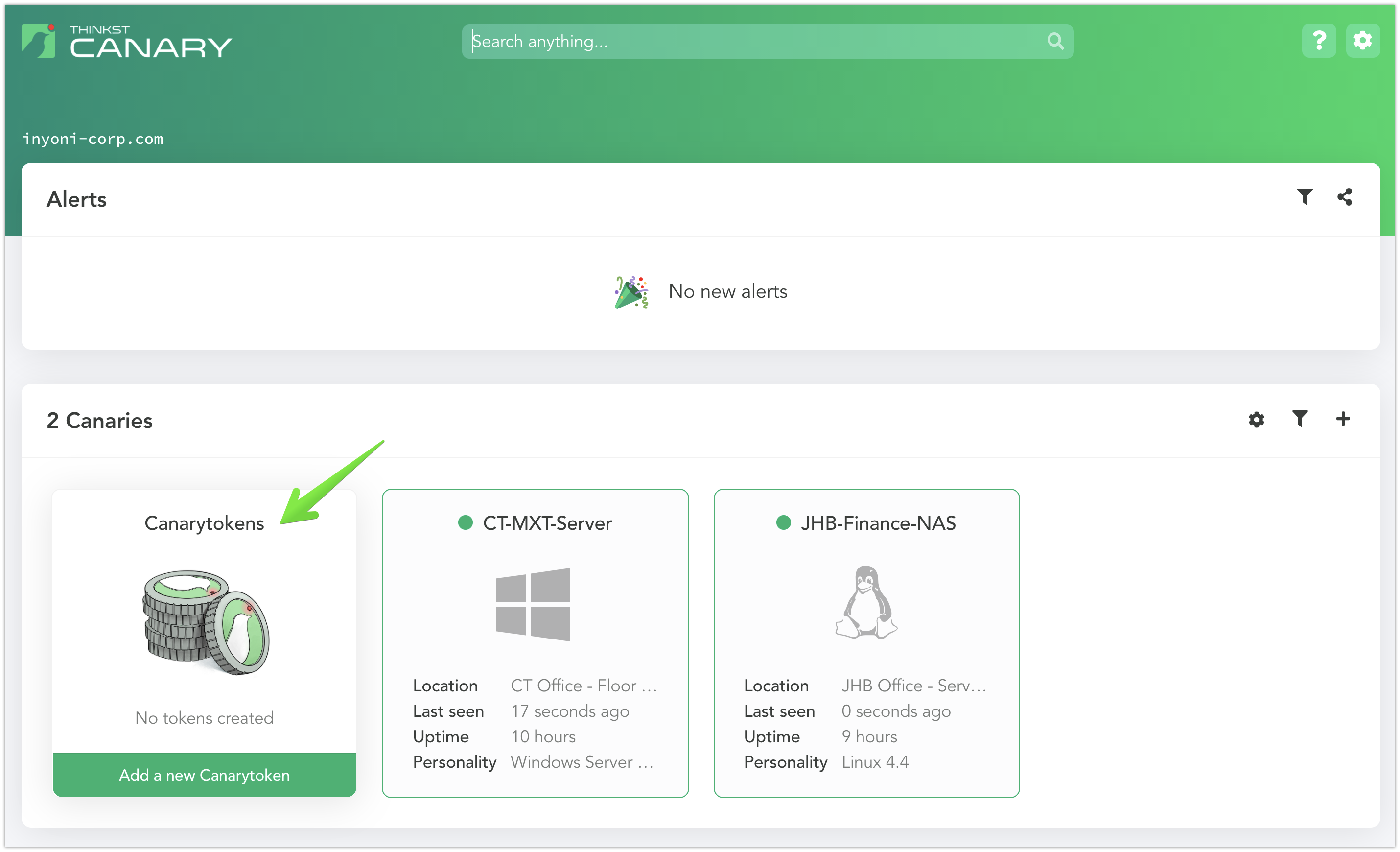Image resolution: width=1400 pixels, height=852 pixels.
Task: Open the help question mark
Action: coord(1319,41)
